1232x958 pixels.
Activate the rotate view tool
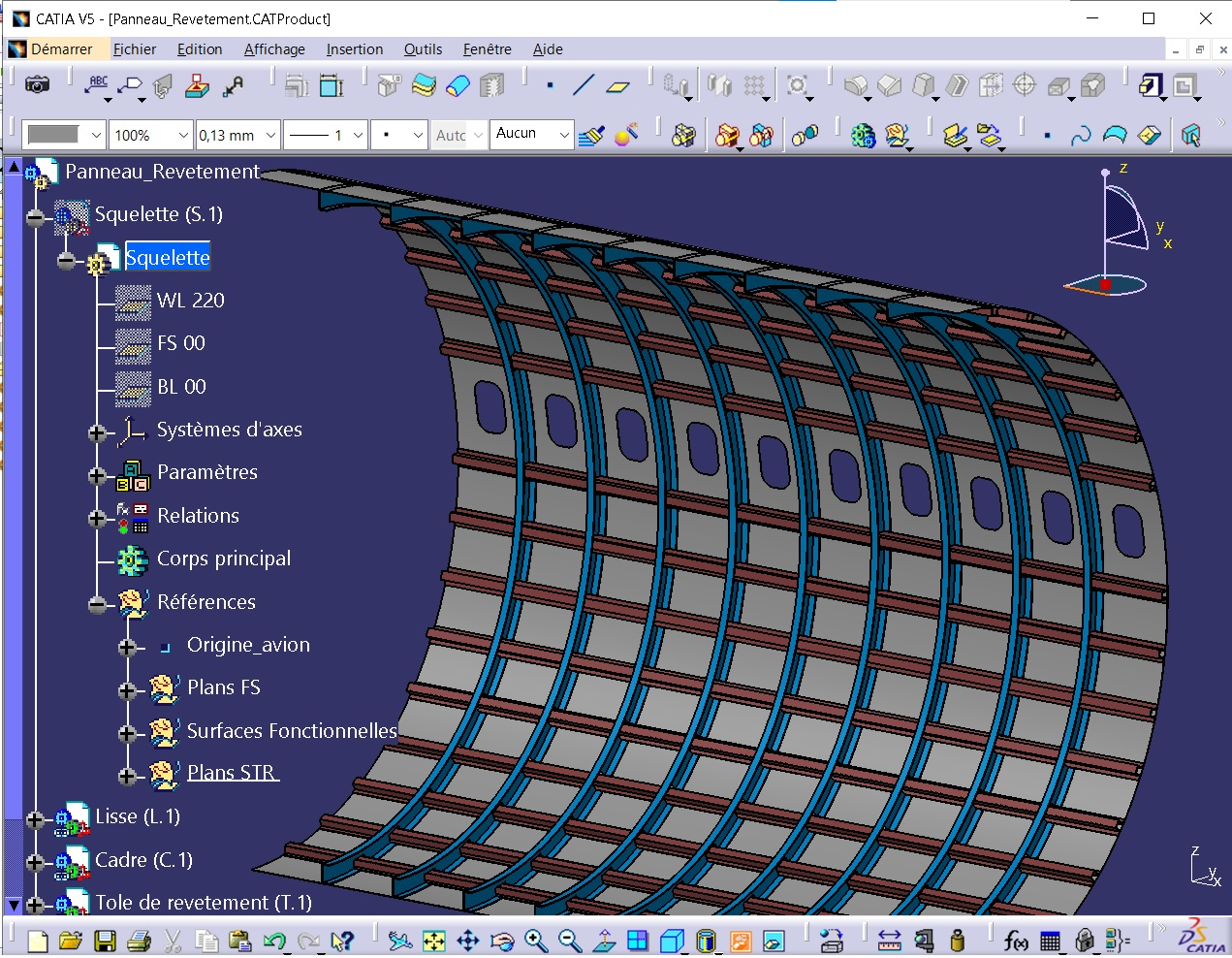[502, 940]
